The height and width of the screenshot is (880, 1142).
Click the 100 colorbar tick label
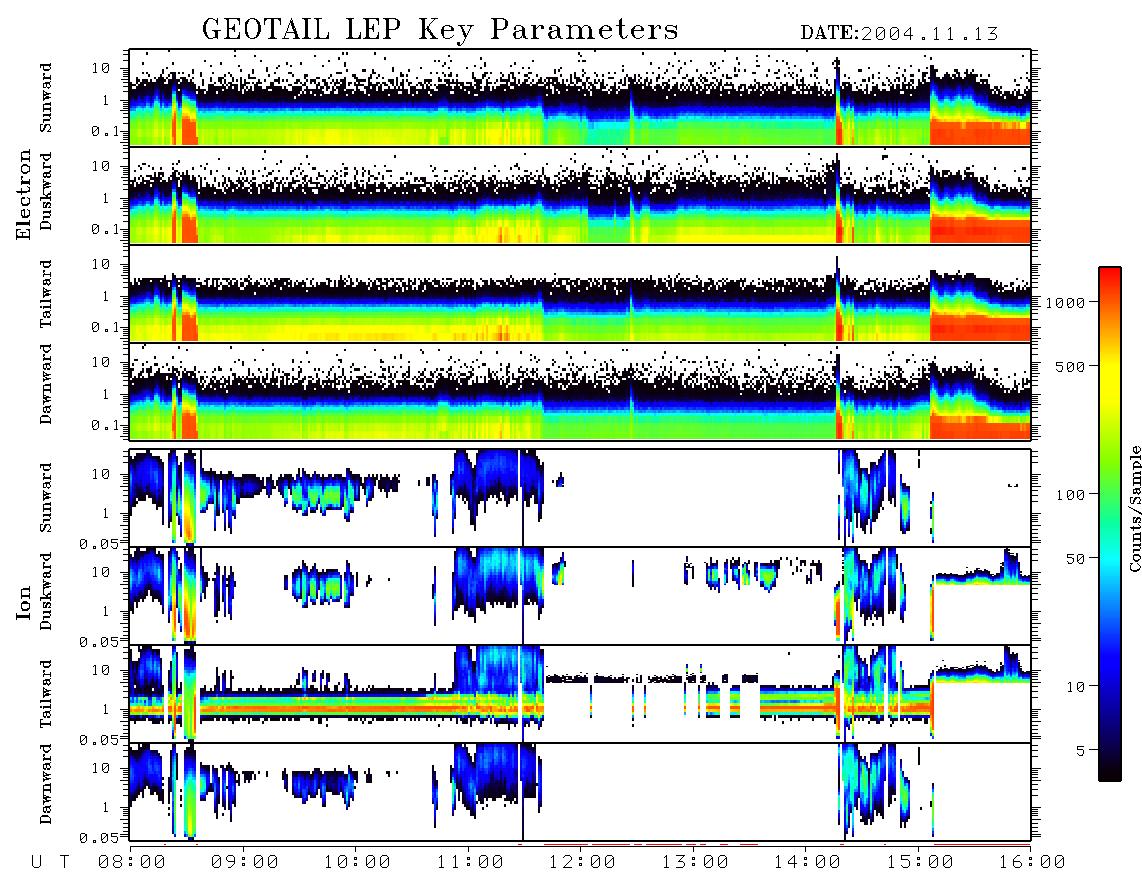(1070, 495)
